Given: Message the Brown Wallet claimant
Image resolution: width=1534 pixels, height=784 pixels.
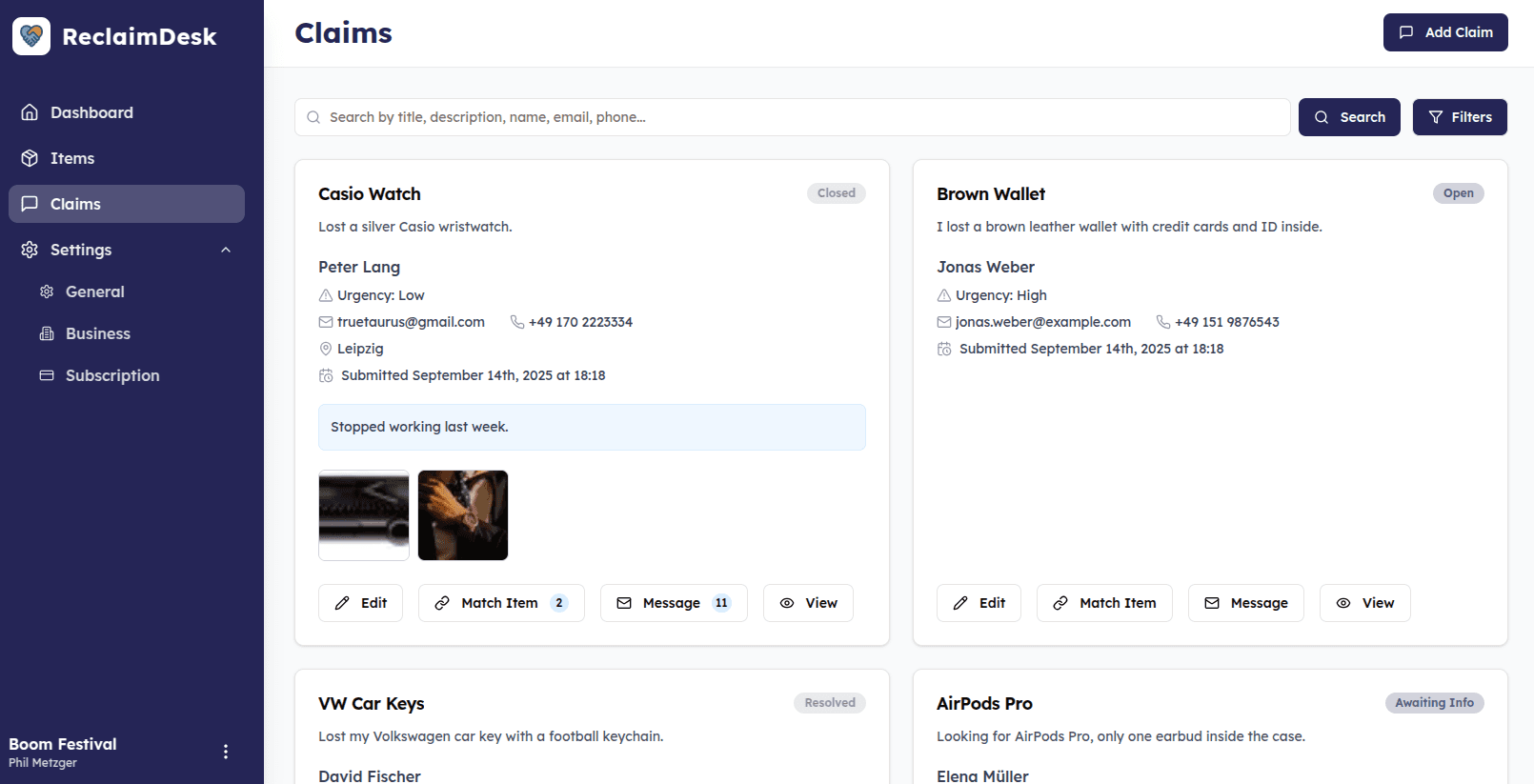Looking at the screenshot, I should coord(1245,603).
